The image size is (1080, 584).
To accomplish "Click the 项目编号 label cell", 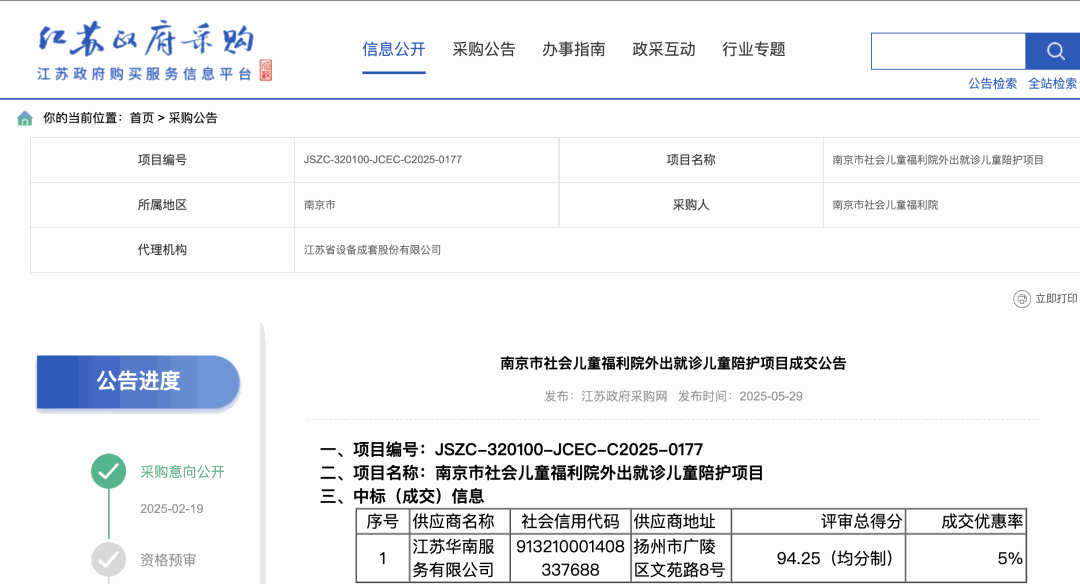I will pos(163,160).
